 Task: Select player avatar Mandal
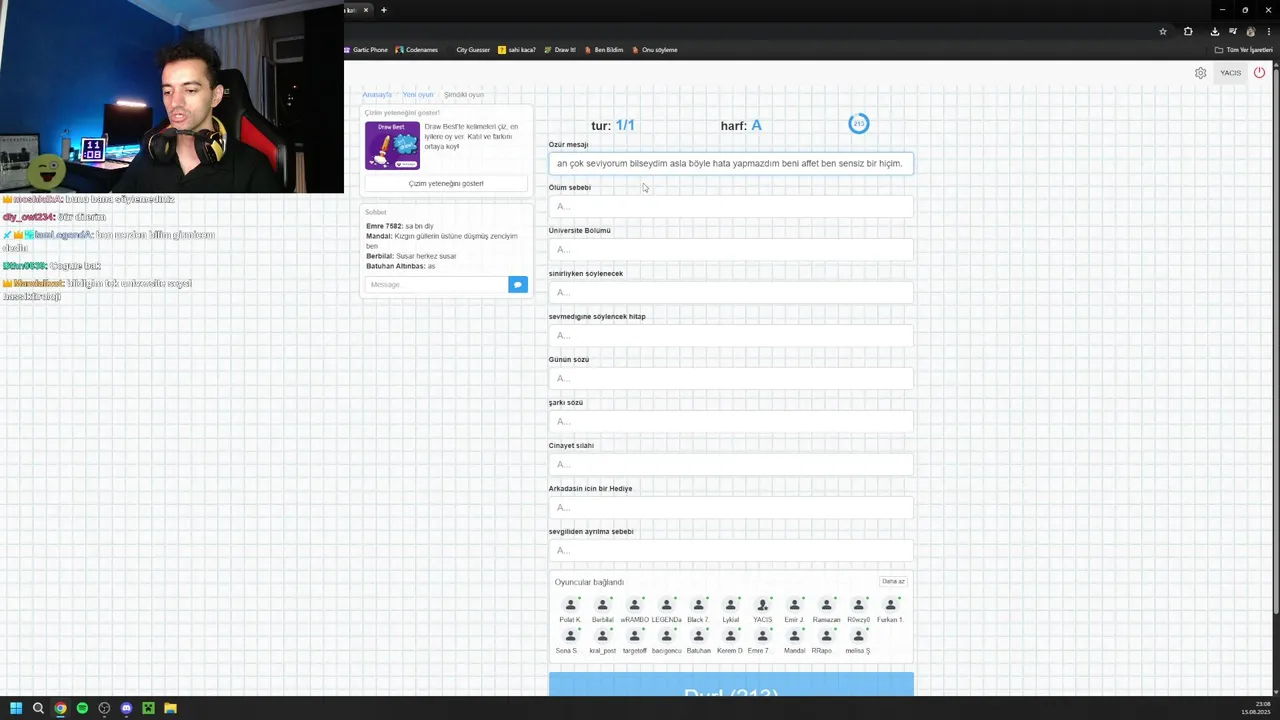click(x=794, y=641)
